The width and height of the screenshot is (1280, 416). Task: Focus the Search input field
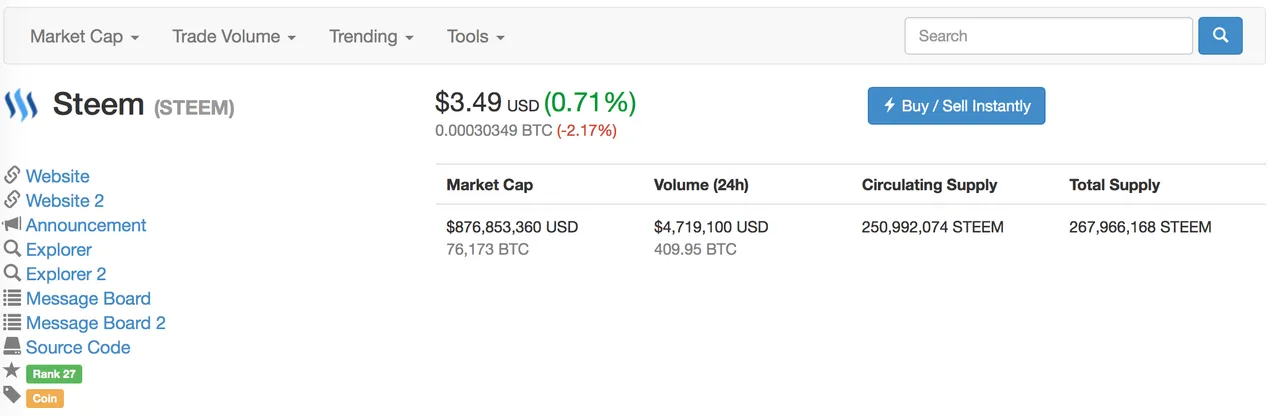pyautogui.click(x=1048, y=36)
